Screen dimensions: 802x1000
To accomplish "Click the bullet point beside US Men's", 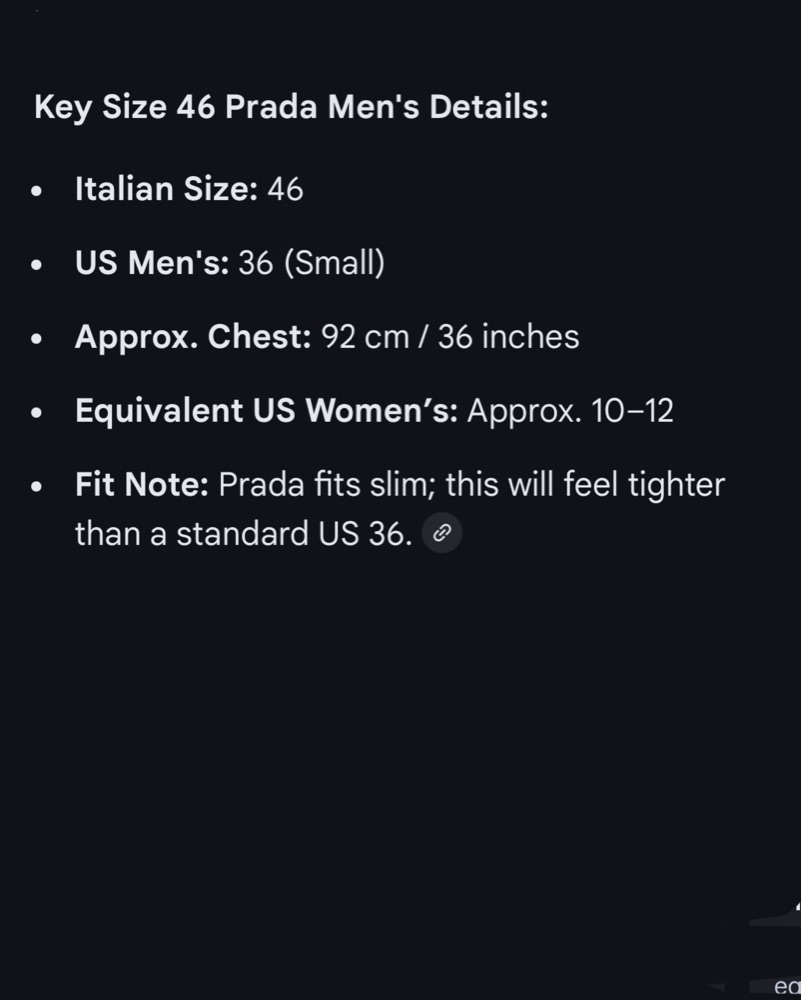I will click(x=37, y=265).
